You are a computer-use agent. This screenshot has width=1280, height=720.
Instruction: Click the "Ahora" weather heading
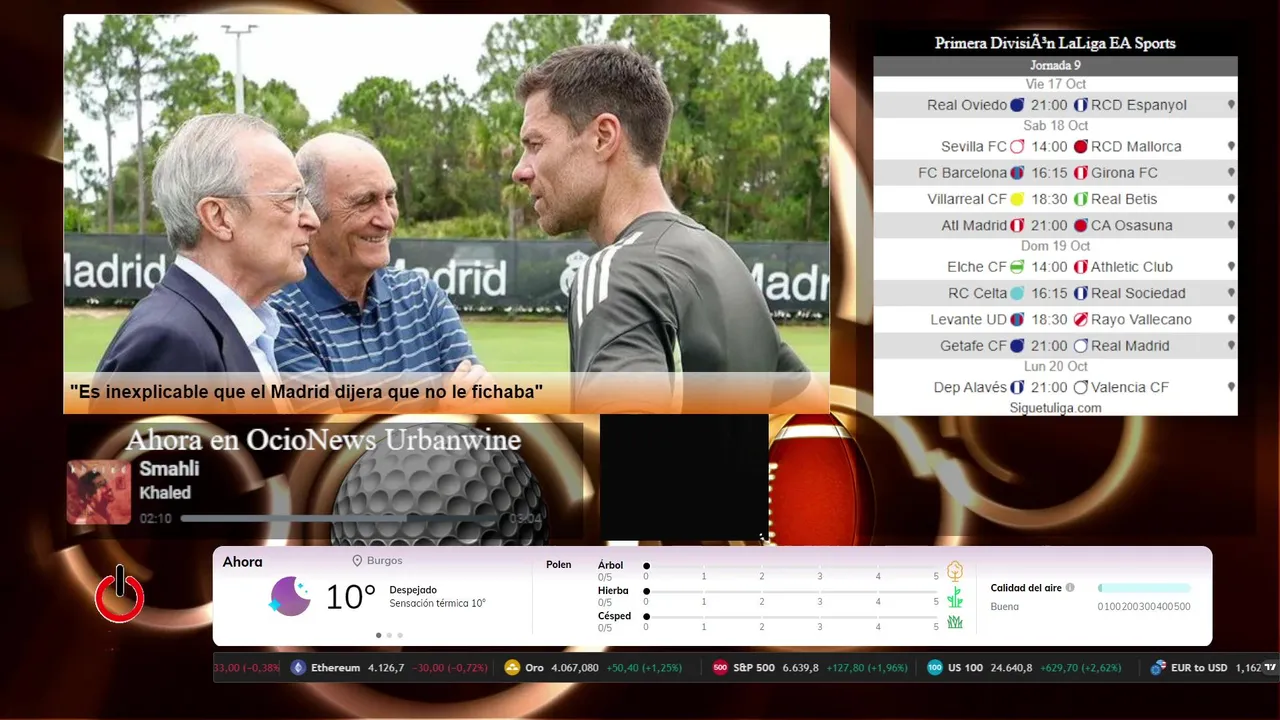point(242,562)
